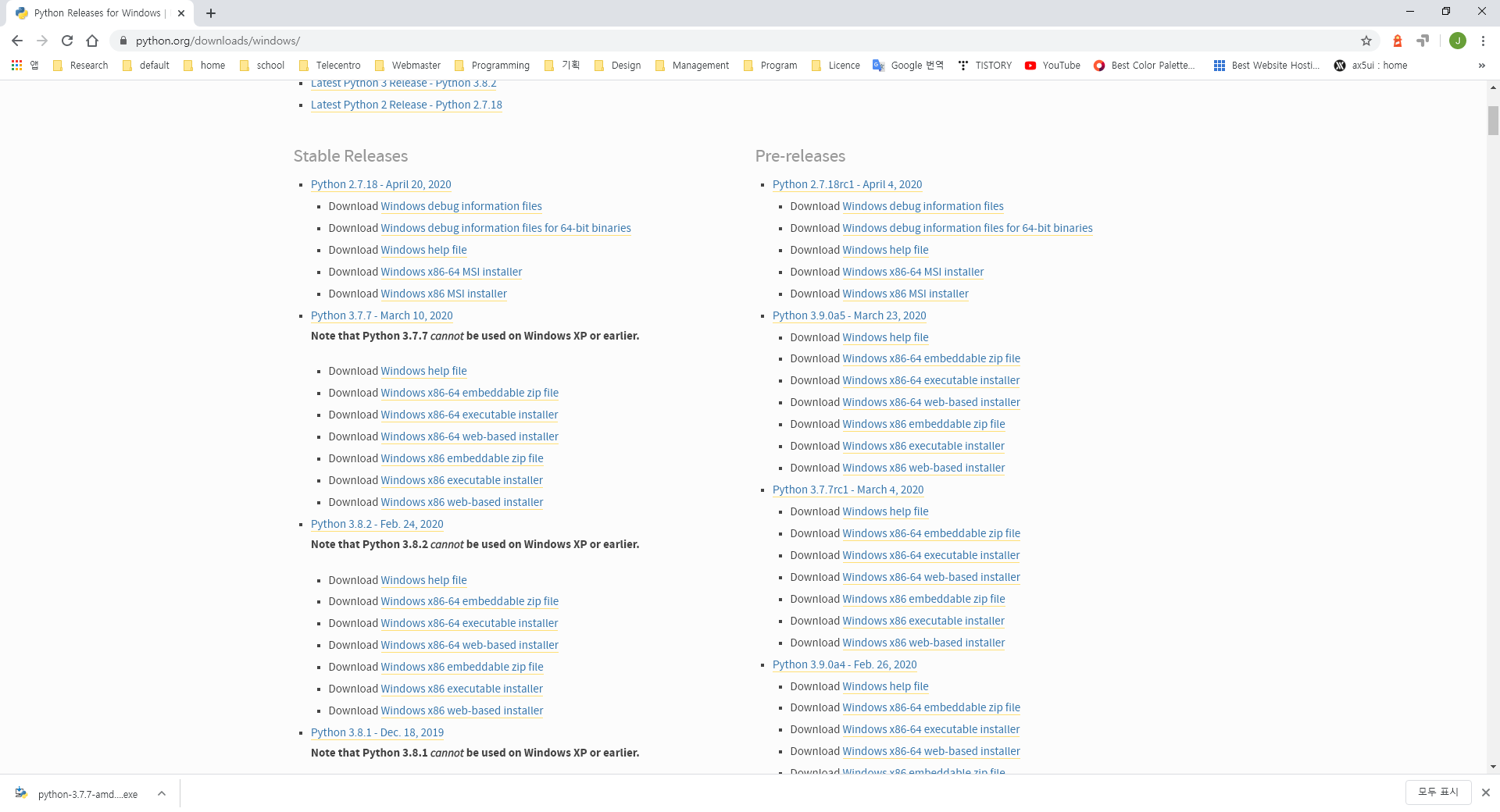Close the Python Releases for Windows tab
Viewport: 1500px width, 812px height.
point(181,13)
